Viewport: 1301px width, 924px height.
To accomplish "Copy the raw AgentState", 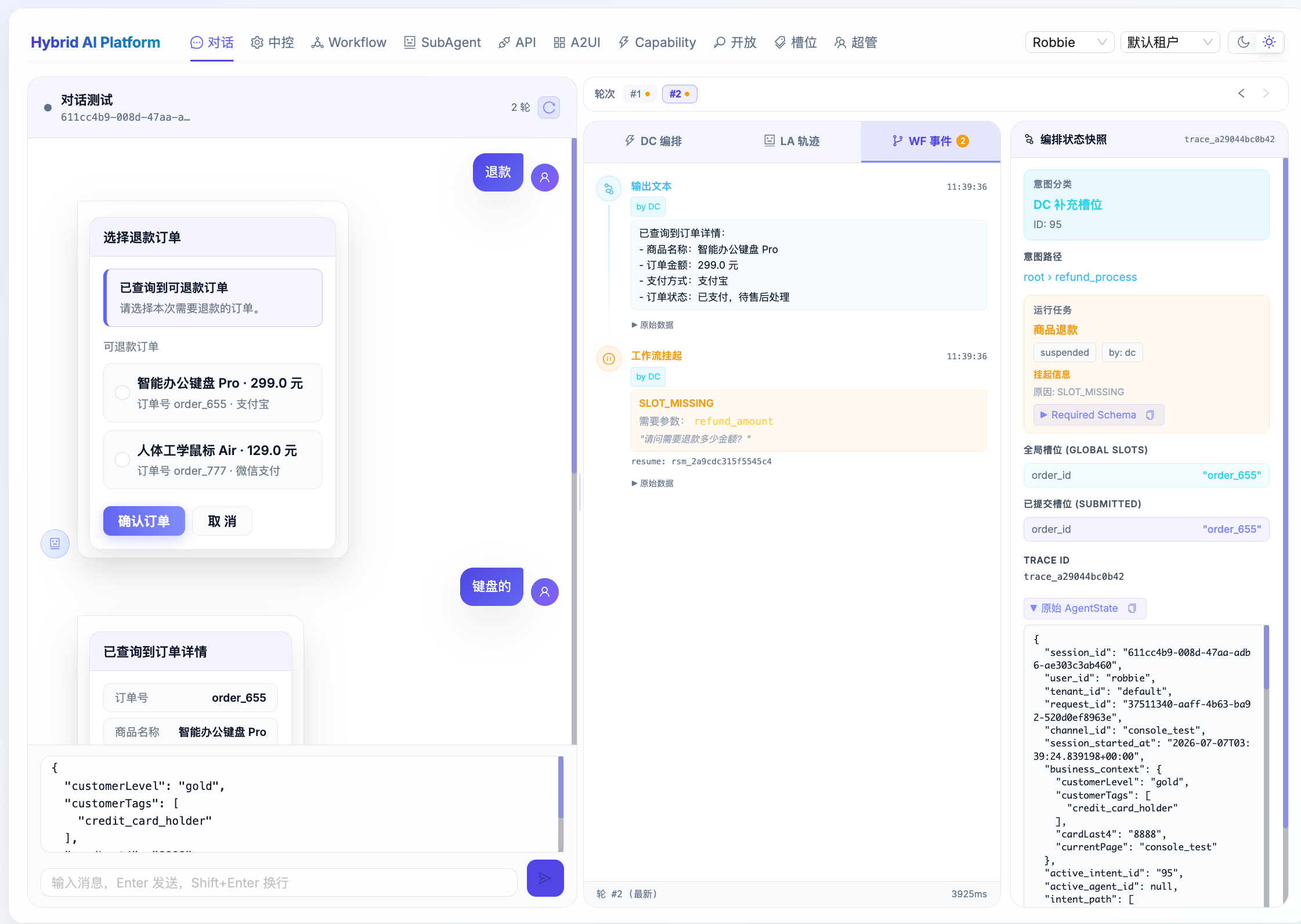I will point(1132,608).
